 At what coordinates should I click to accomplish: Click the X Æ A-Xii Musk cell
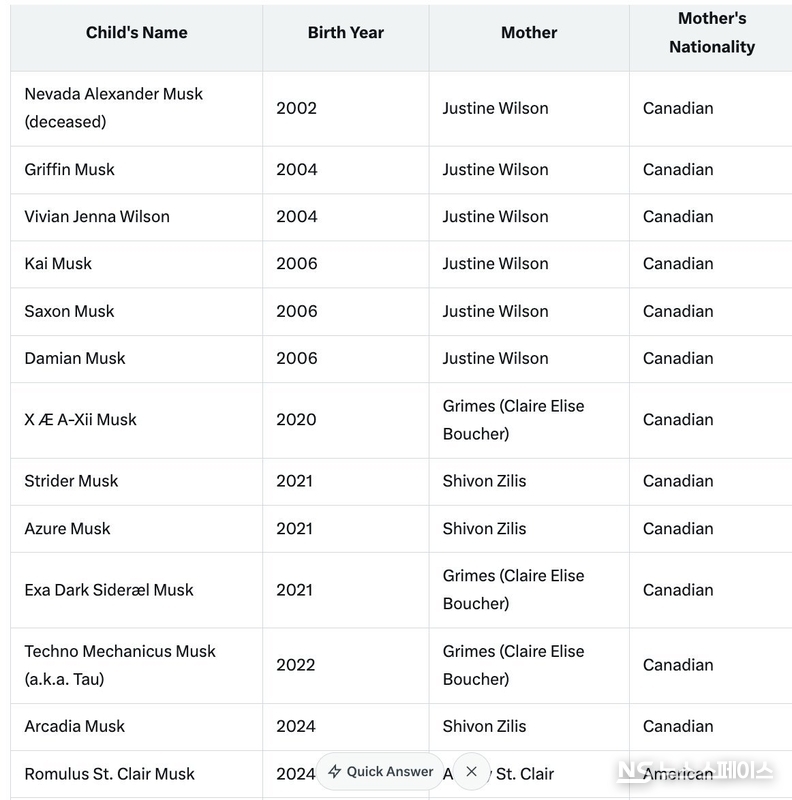click(x=81, y=420)
